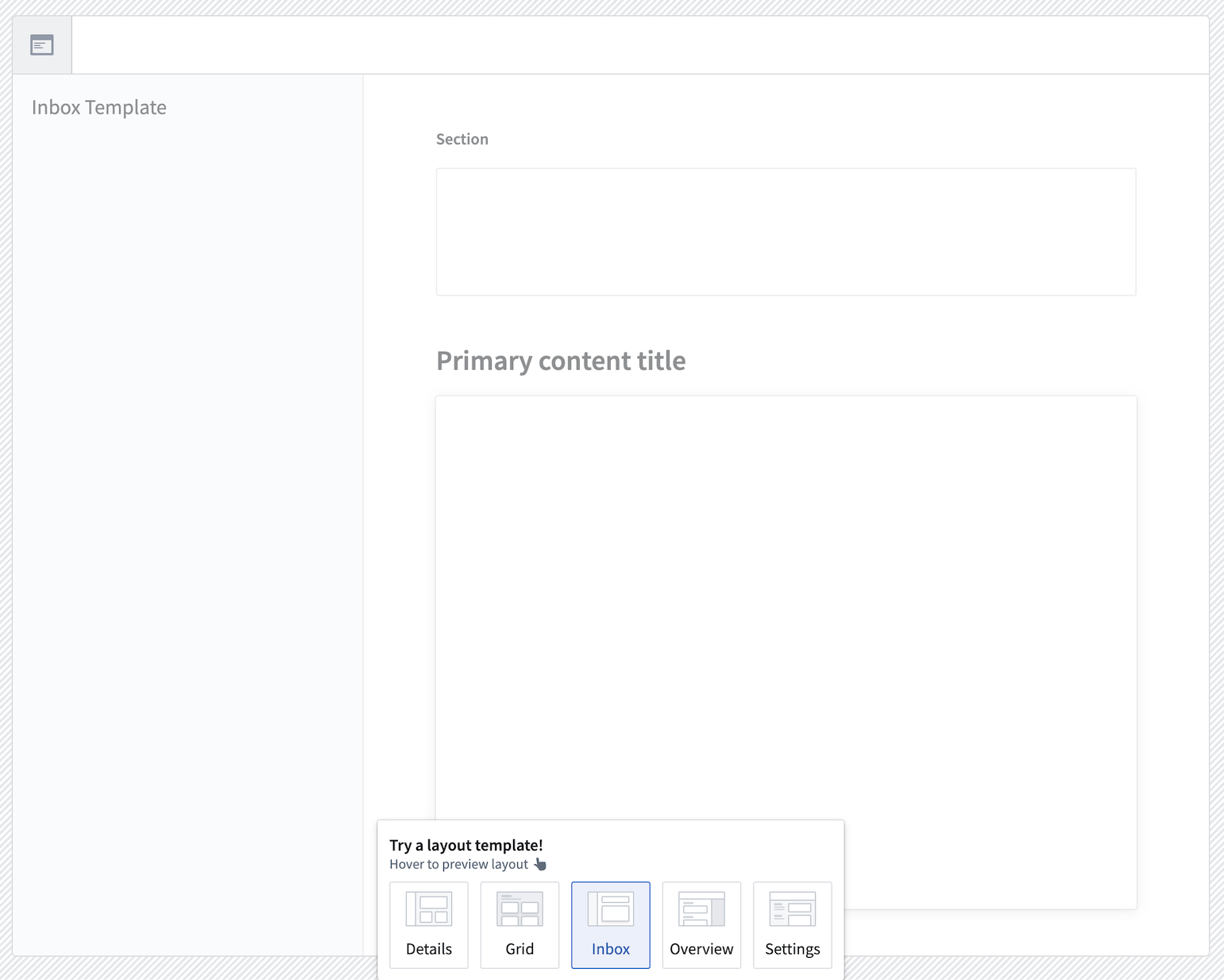Apply the Overview layout template
This screenshot has width=1224, height=980.
tap(701, 925)
